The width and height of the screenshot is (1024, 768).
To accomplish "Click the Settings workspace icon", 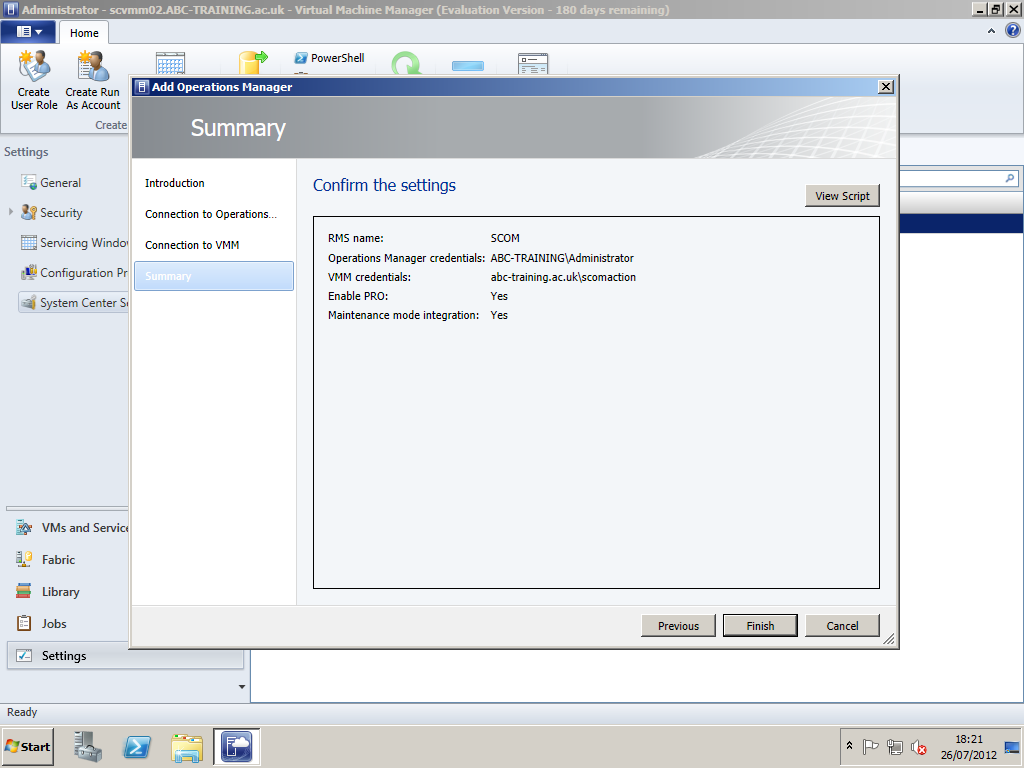I will [x=24, y=656].
